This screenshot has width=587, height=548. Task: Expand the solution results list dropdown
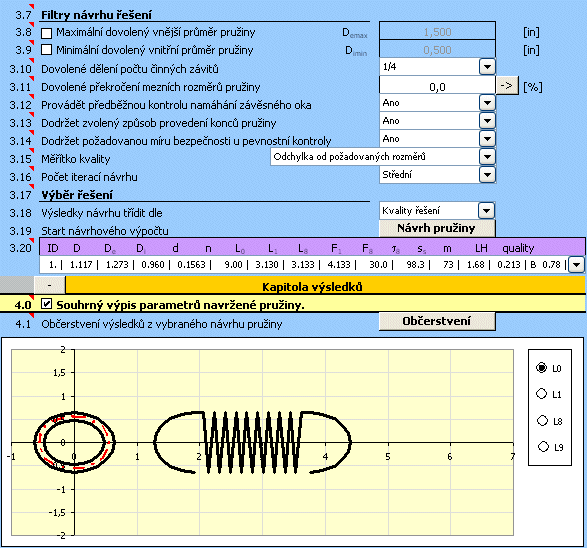(x=577, y=265)
